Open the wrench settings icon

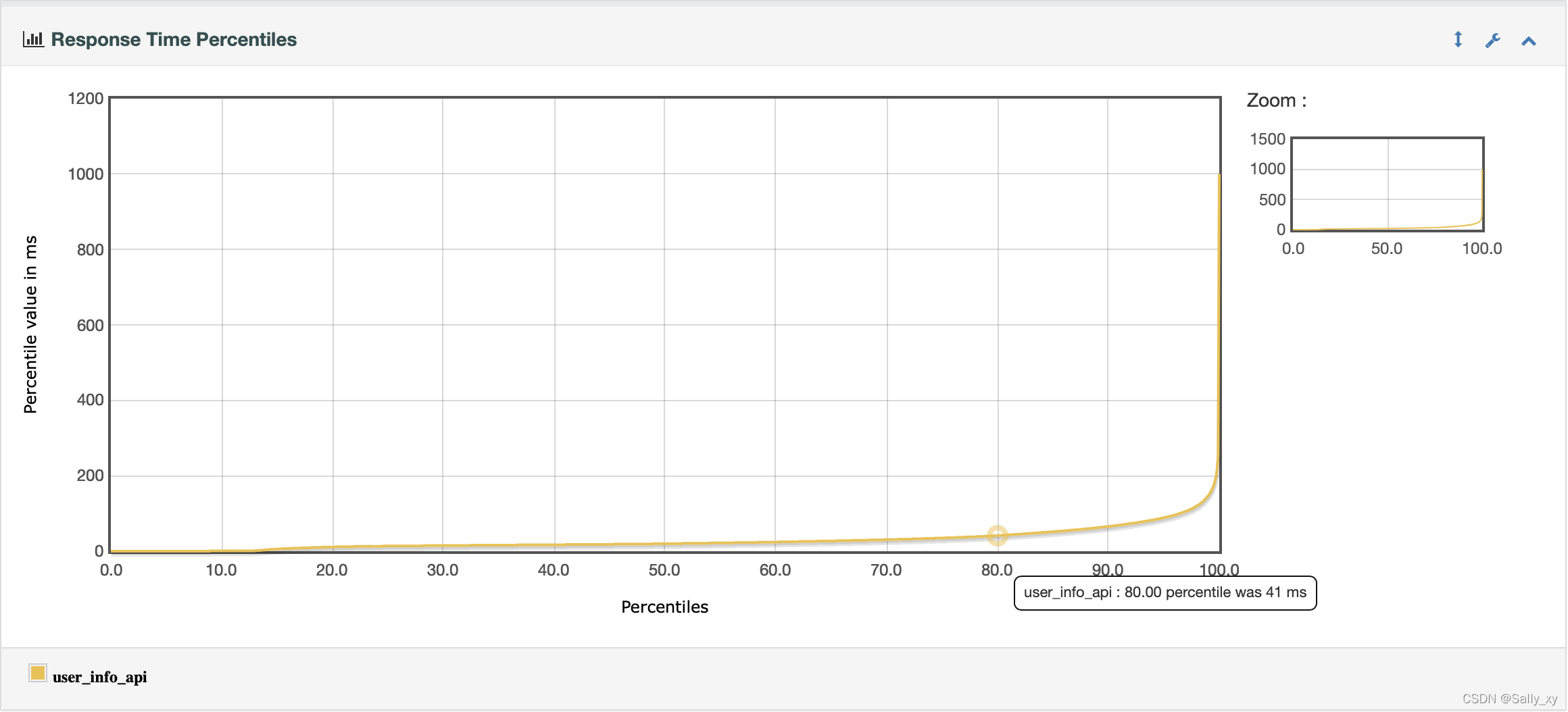(x=1493, y=41)
